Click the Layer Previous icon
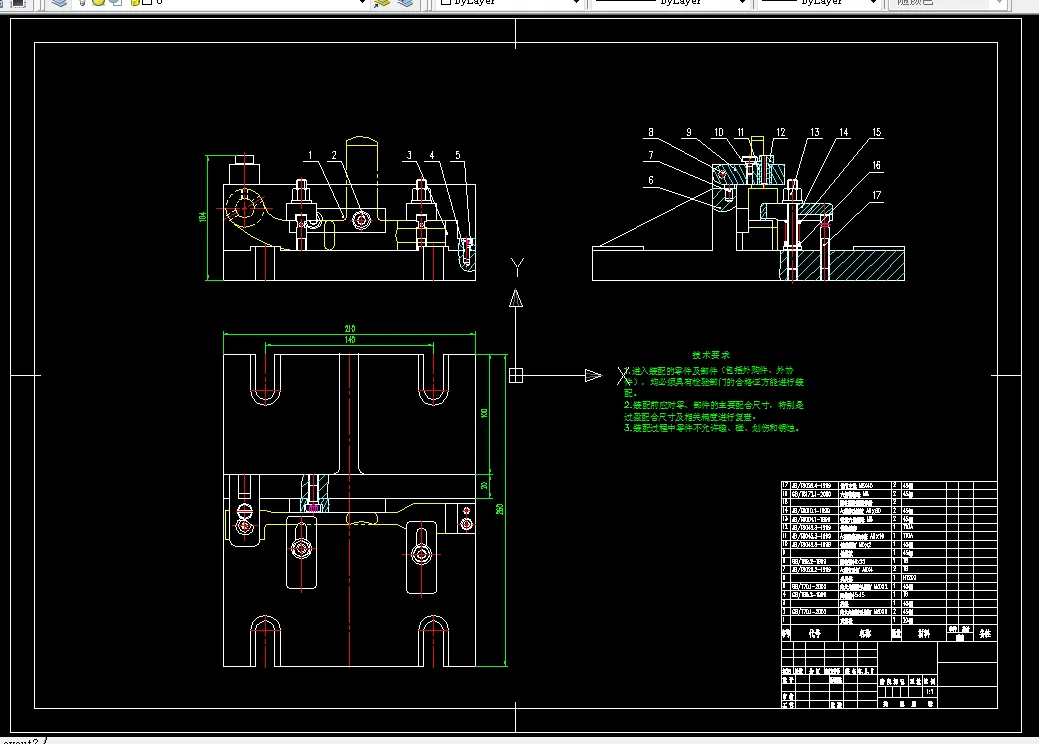1039x744 pixels. tap(404, 3)
